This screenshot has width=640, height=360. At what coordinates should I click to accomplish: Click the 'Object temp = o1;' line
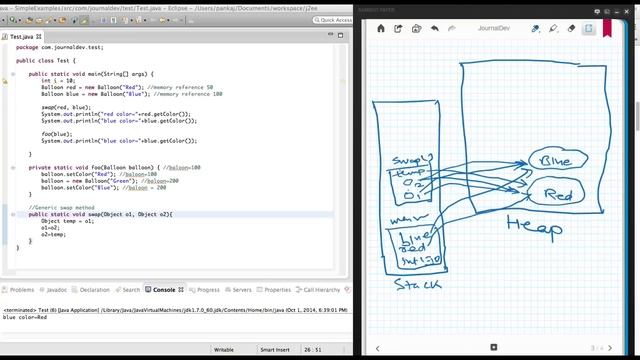pos(67,221)
